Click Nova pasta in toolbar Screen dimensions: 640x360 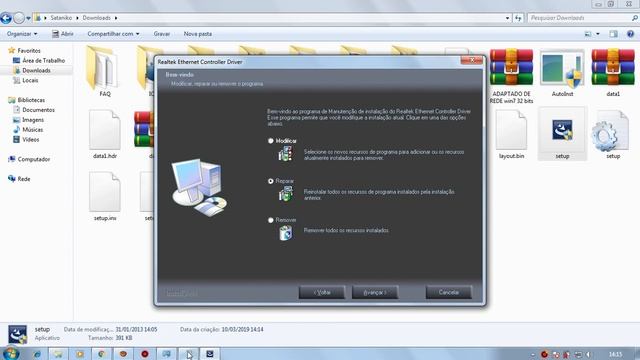(x=198, y=34)
